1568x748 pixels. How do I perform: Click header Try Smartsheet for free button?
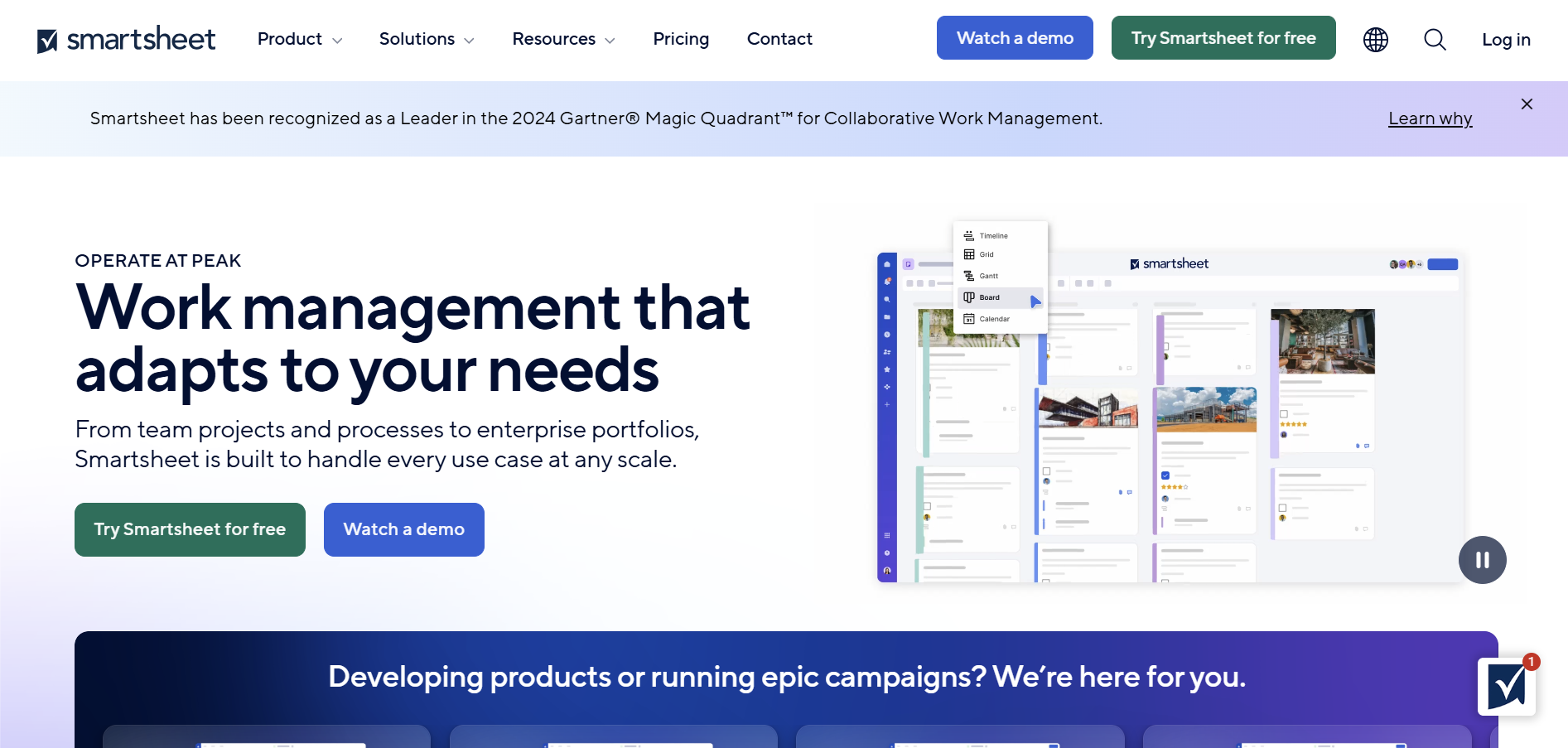tap(1223, 38)
